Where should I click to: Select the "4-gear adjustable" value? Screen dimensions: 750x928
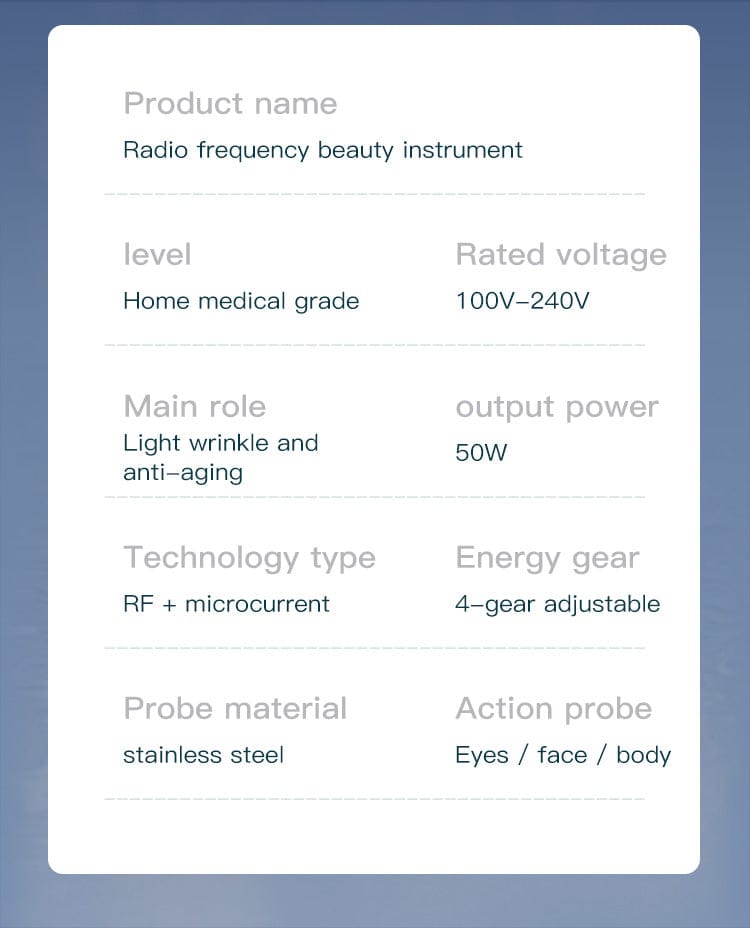point(557,604)
